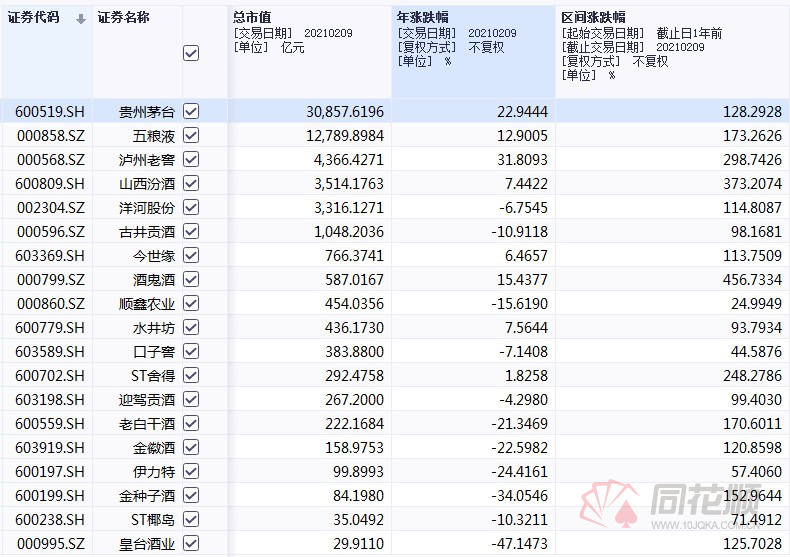790x557 pixels.
Task: Click the sort arrow beside 证券代码
Action: [x=81, y=20]
